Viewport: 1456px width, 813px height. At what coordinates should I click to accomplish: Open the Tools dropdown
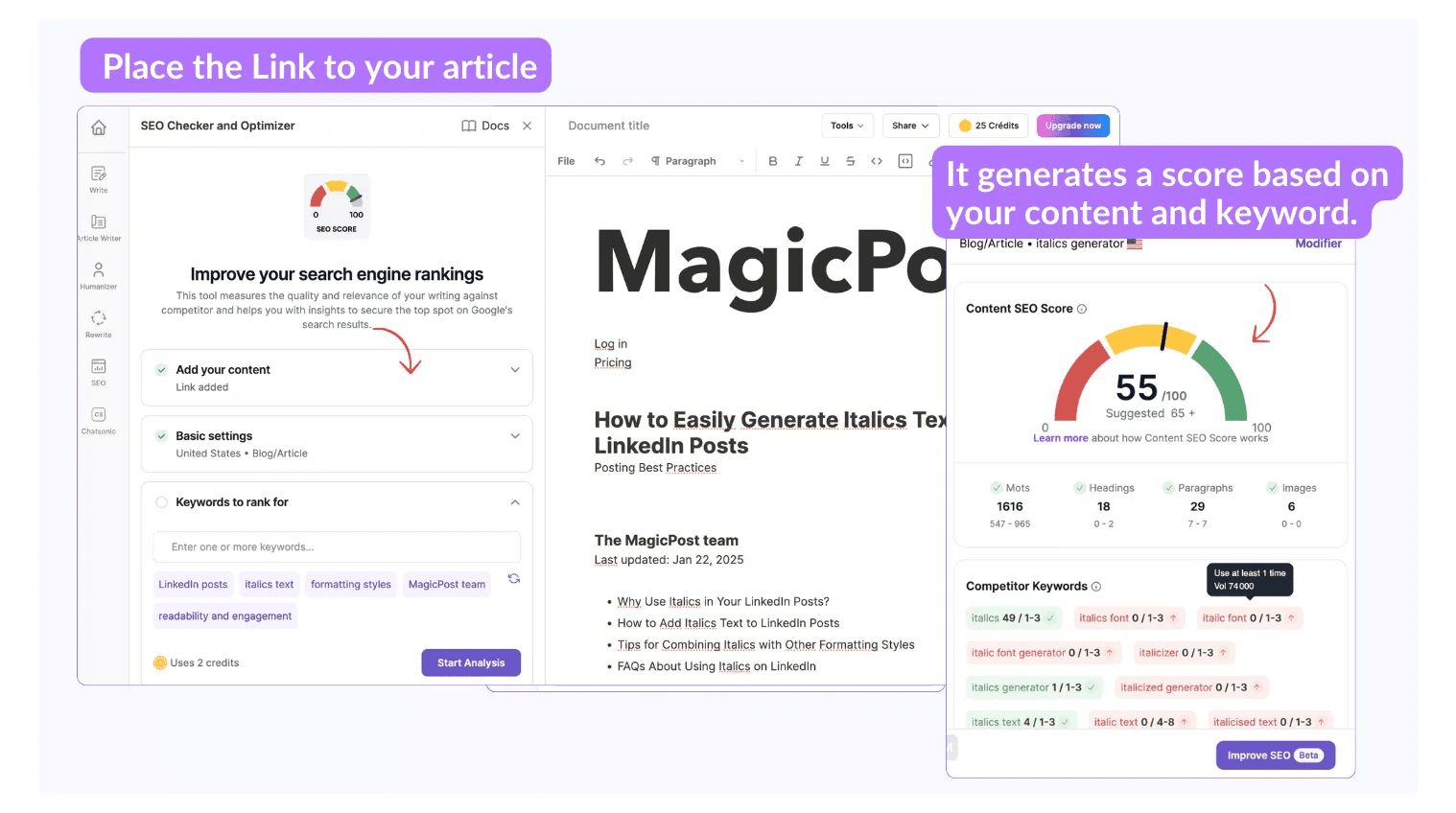[848, 126]
